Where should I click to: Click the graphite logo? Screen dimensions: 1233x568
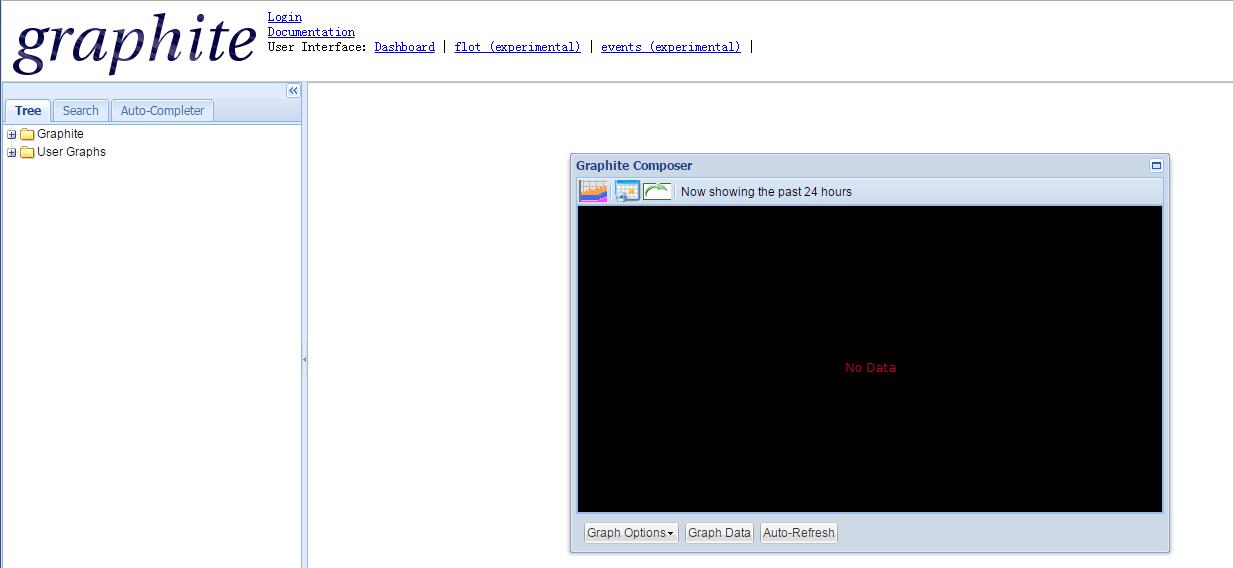134,43
